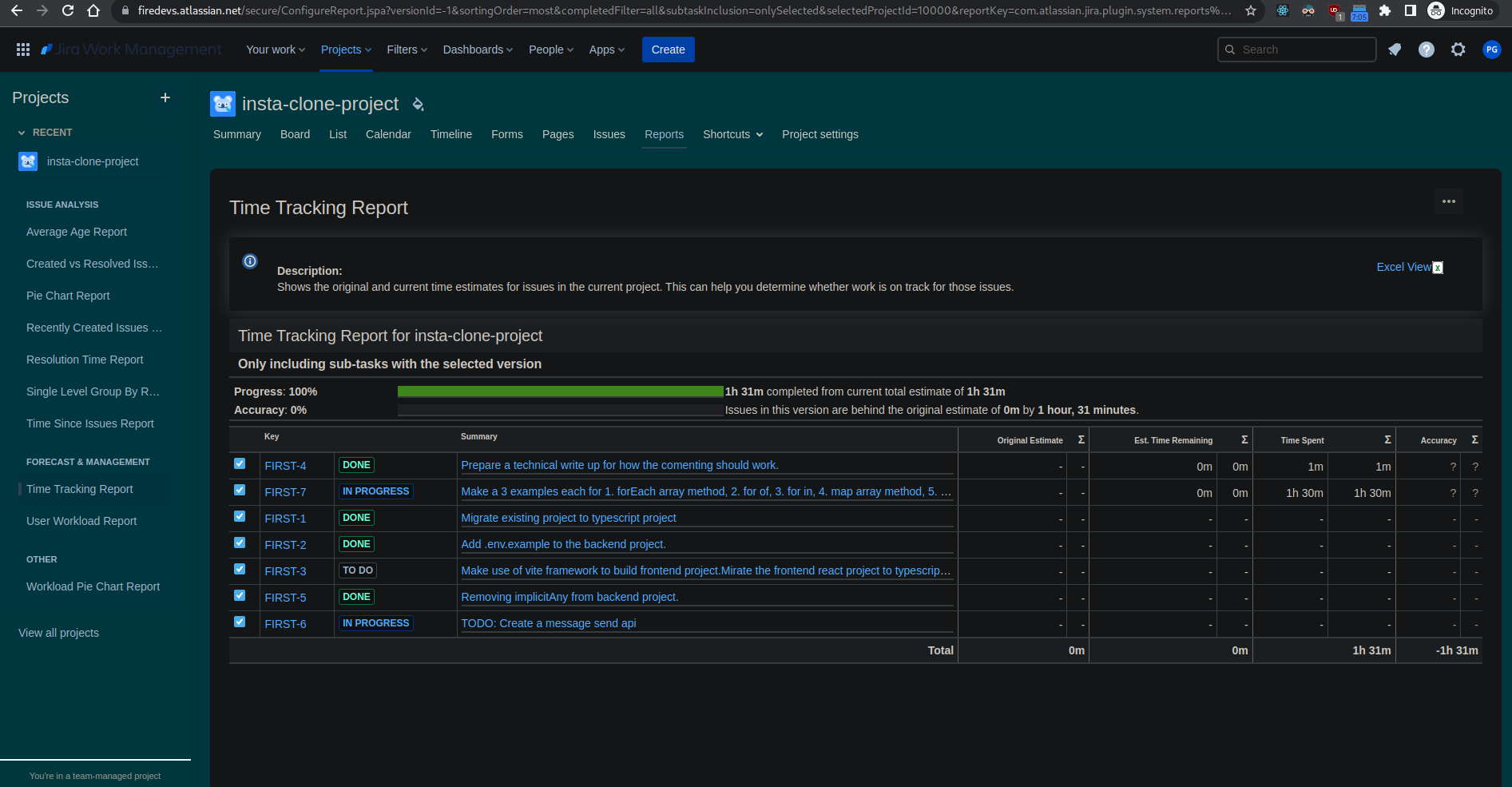The width and height of the screenshot is (1512, 787).
Task: Click the Excel file icon beside Excel View
Action: [1438, 268]
